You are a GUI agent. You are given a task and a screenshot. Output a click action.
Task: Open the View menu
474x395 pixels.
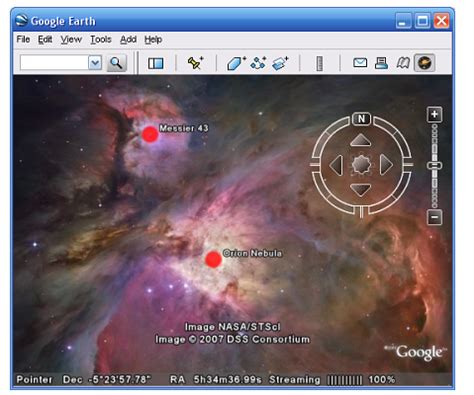(71, 39)
